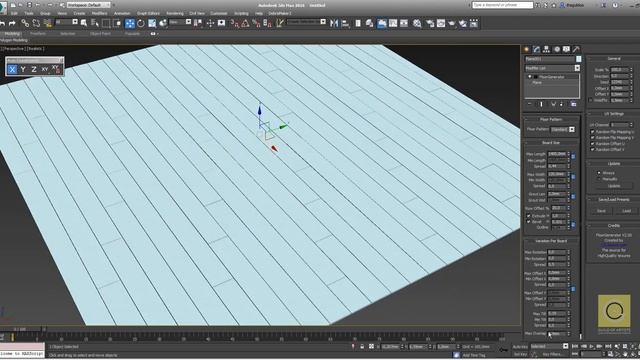Click the object color swatch
The height and width of the screenshot is (360, 640).
(x=578, y=59)
